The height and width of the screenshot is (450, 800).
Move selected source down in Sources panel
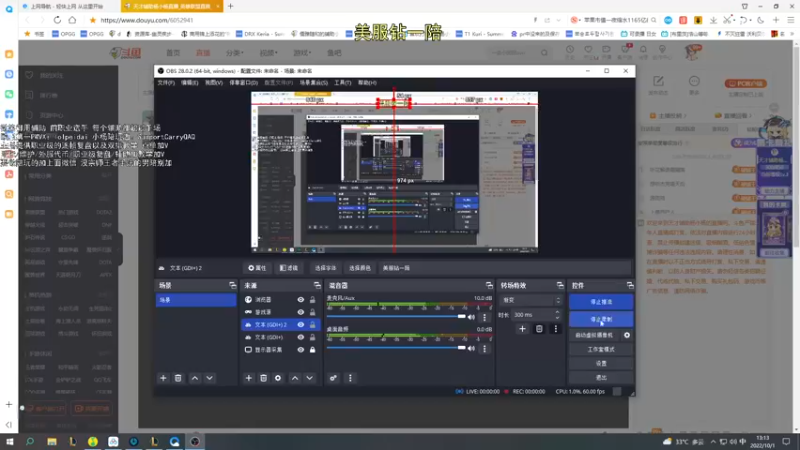pyautogui.click(x=310, y=378)
